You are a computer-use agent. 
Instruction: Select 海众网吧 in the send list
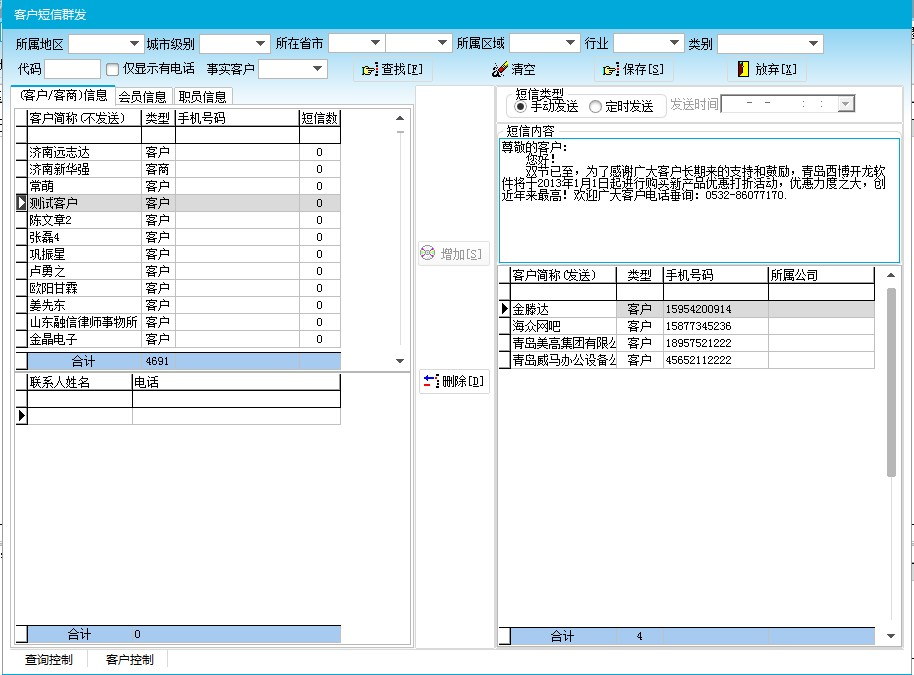(x=687, y=326)
